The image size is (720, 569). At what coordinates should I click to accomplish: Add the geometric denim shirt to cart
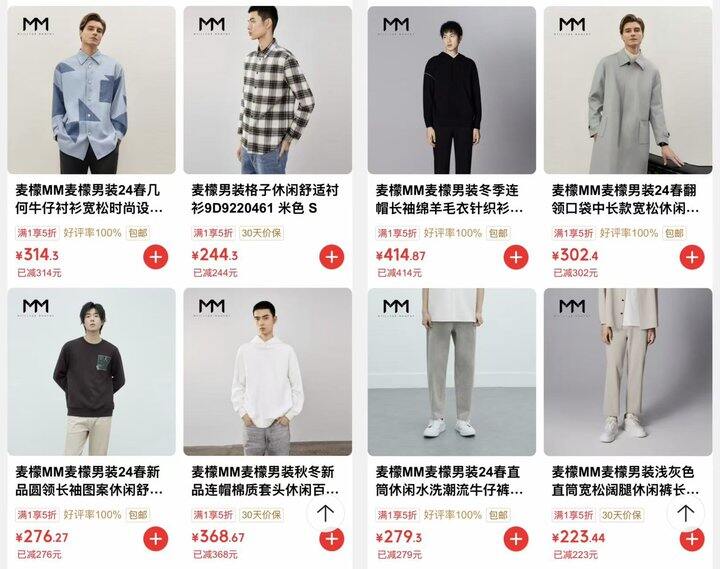[x=156, y=257]
